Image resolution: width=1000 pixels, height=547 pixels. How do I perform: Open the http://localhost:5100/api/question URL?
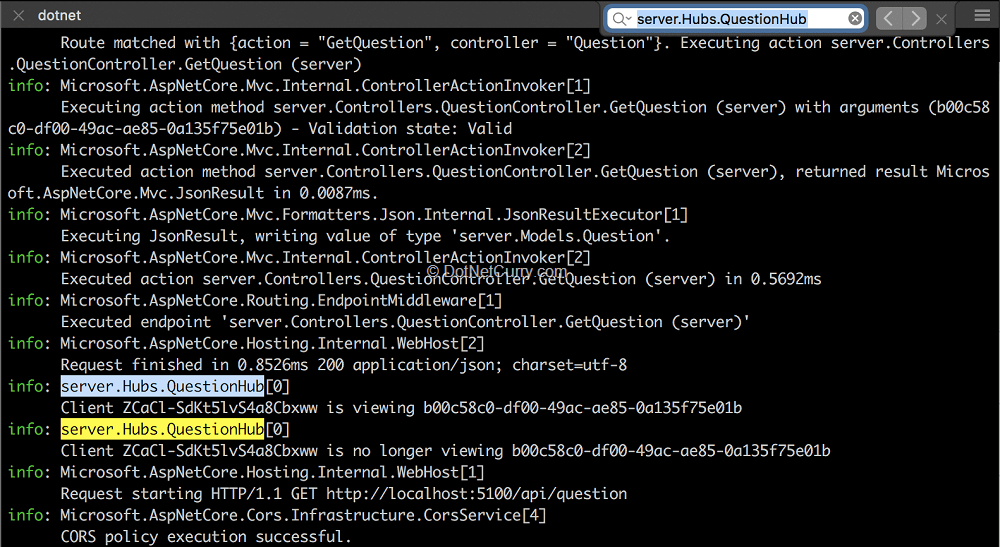pos(476,494)
